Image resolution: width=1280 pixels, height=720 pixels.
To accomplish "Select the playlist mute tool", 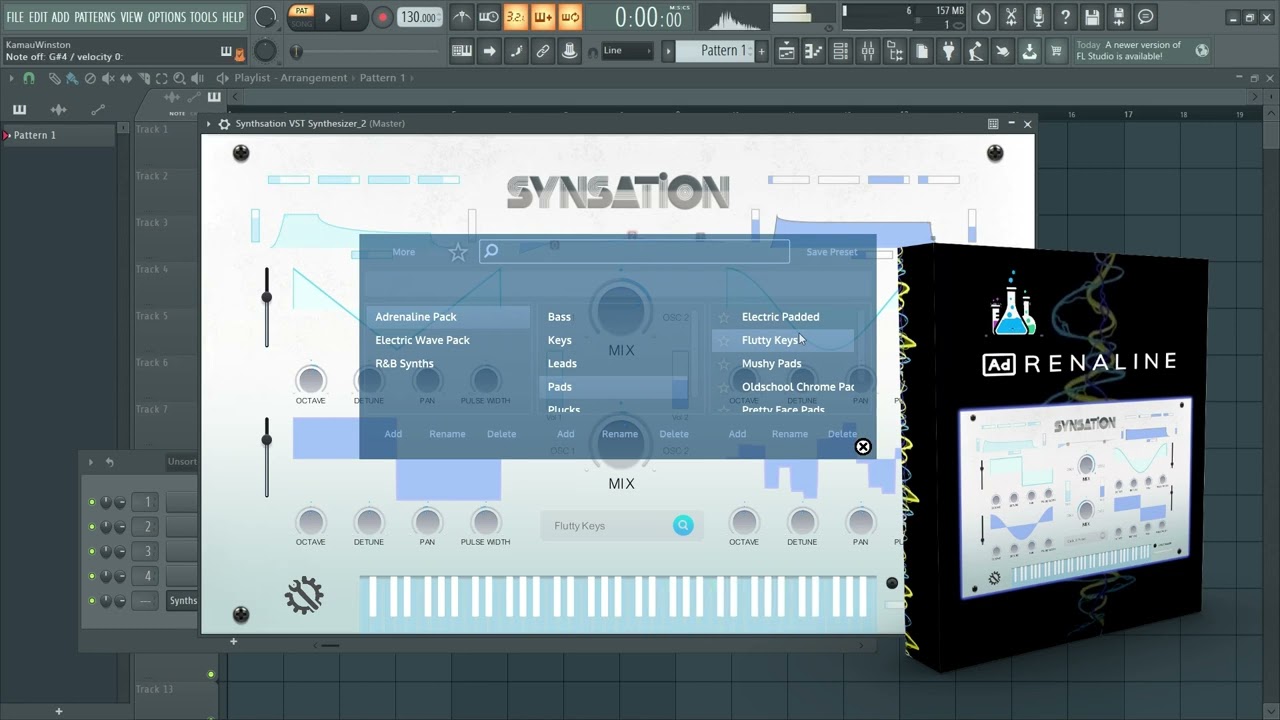I will (108, 78).
